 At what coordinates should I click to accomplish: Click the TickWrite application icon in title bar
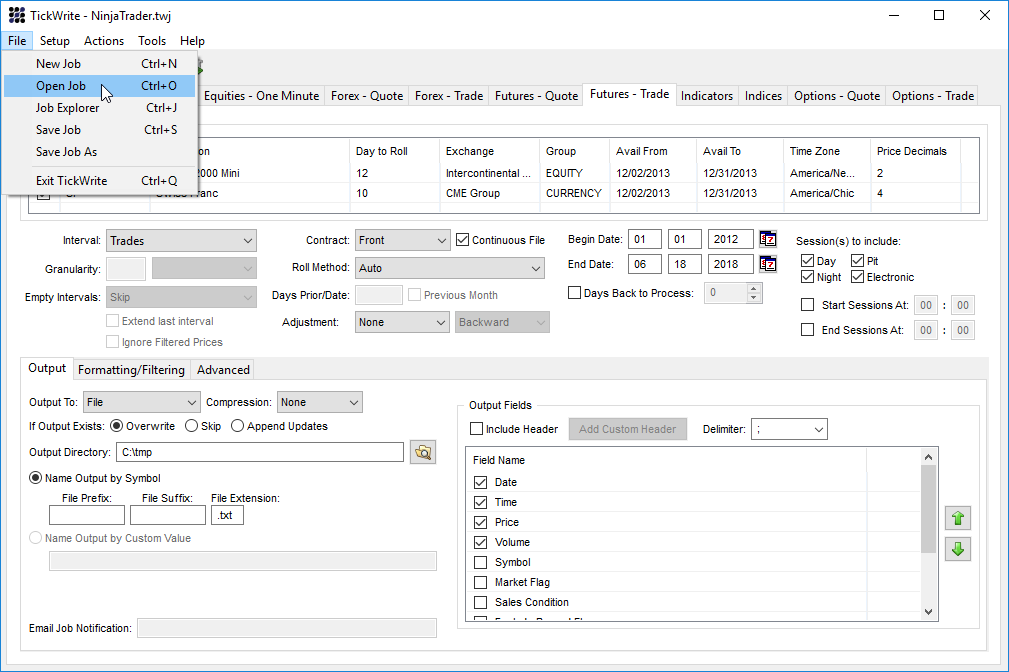(x=16, y=15)
